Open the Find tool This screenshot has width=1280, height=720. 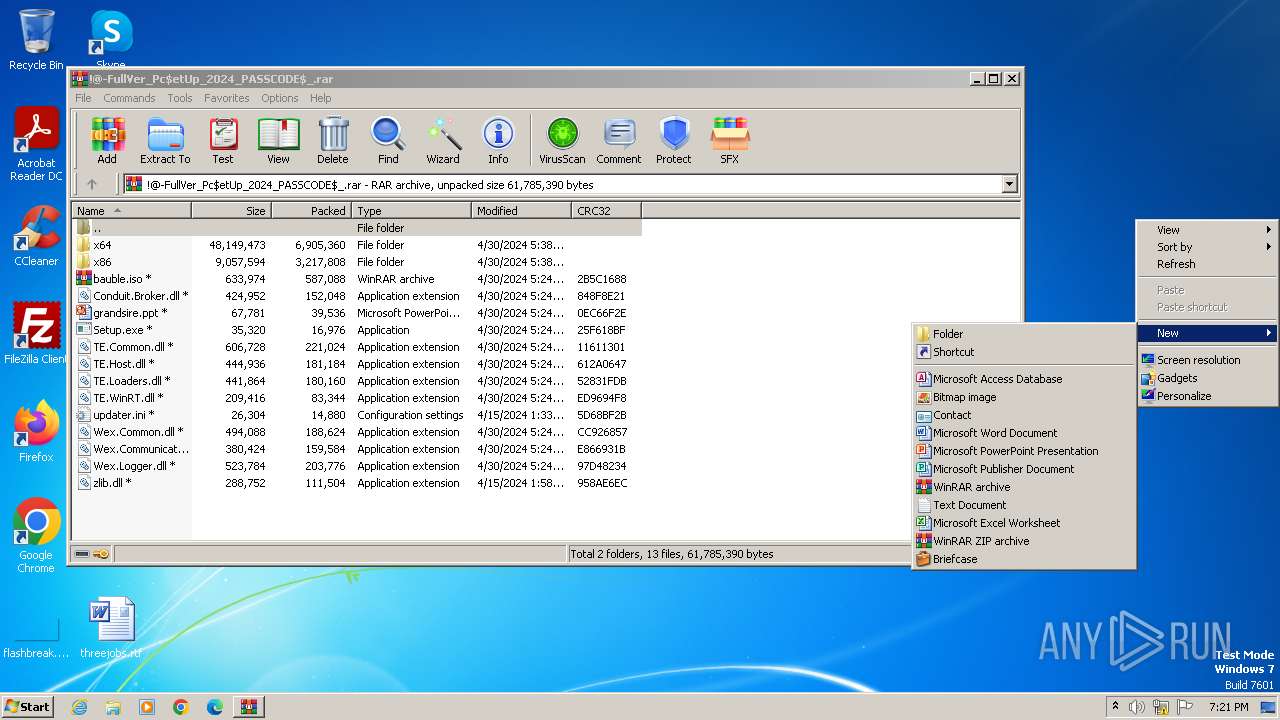point(388,141)
